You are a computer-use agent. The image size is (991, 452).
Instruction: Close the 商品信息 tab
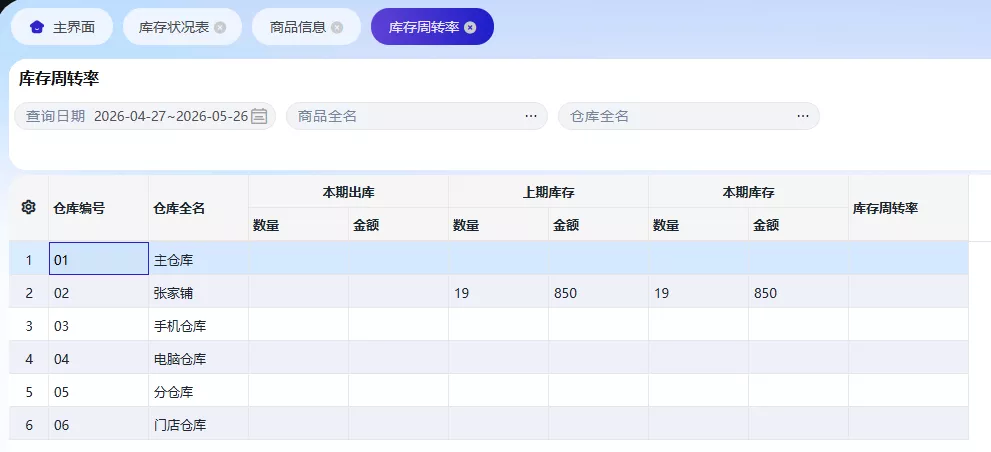click(337, 27)
